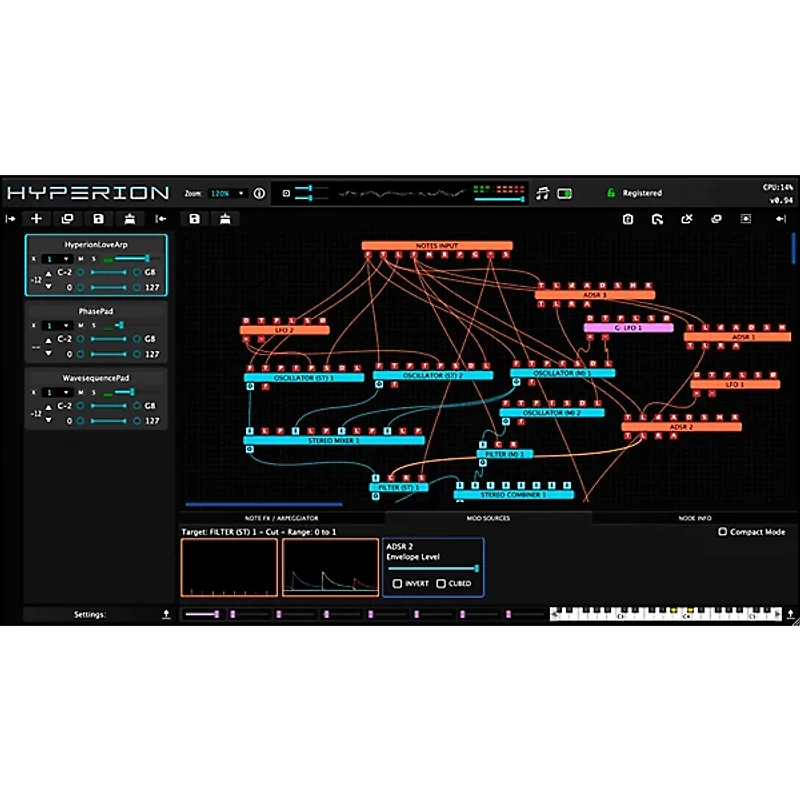The width and height of the screenshot is (800, 800).
Task: Mute the HyperionLoveArp layer
Action: (81, 258)
